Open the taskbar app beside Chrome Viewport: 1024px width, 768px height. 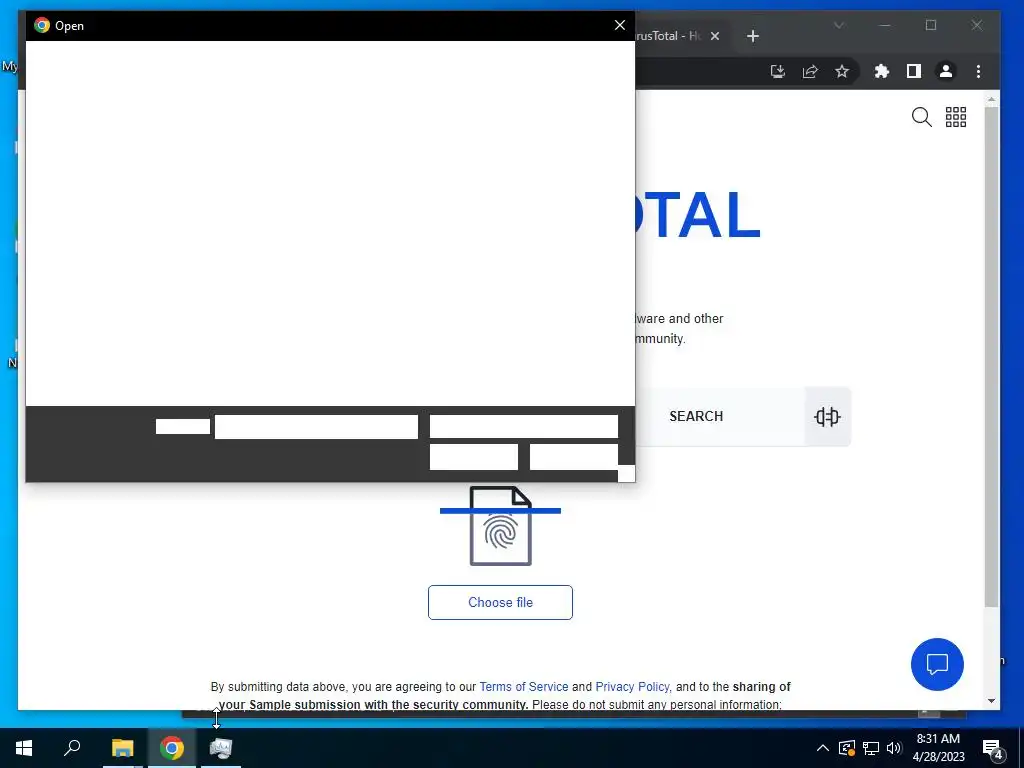point(221,748)
